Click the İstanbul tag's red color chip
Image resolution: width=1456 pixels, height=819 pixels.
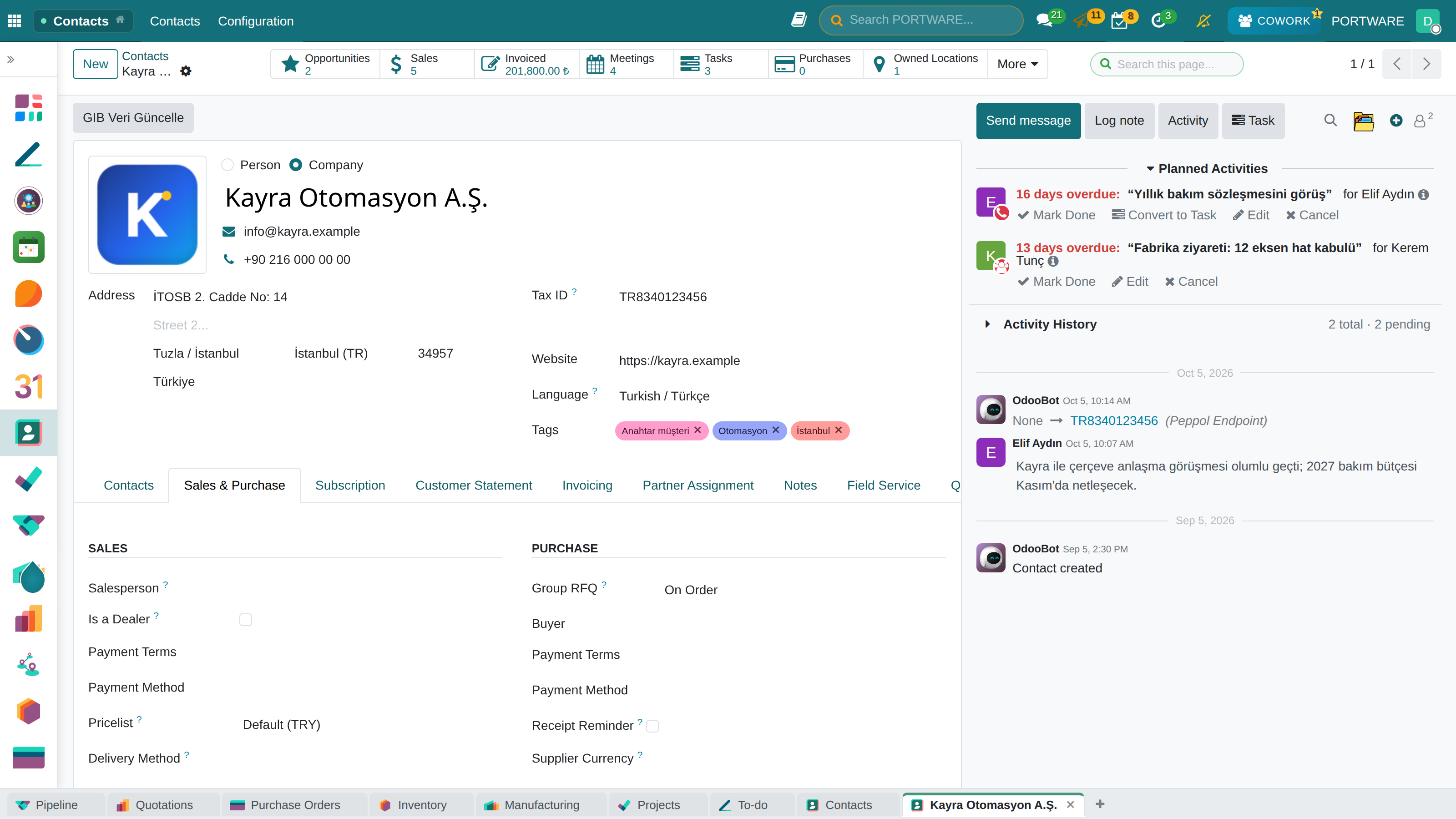point(819,430)
